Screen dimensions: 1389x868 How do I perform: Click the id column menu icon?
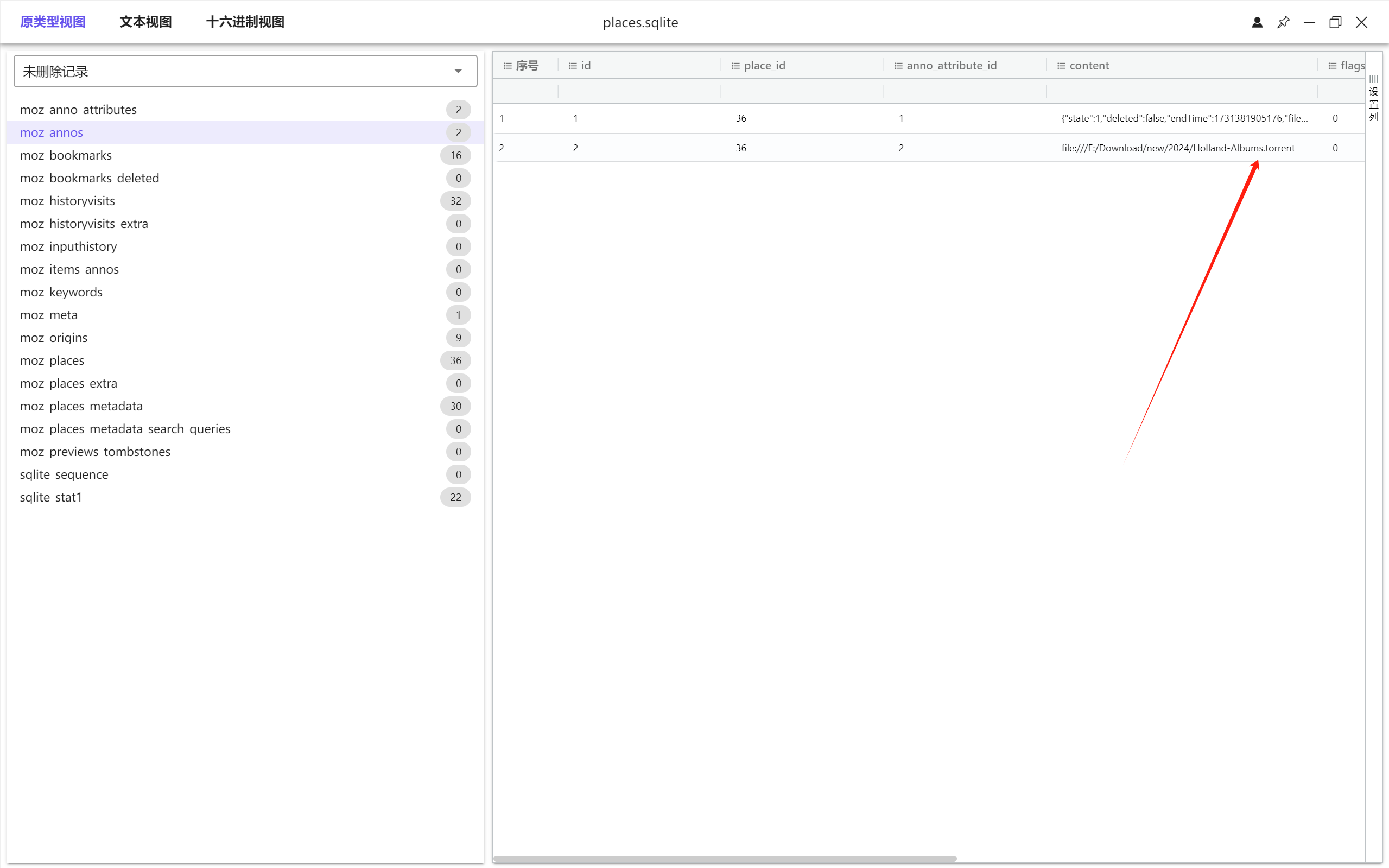coord(572,66)
